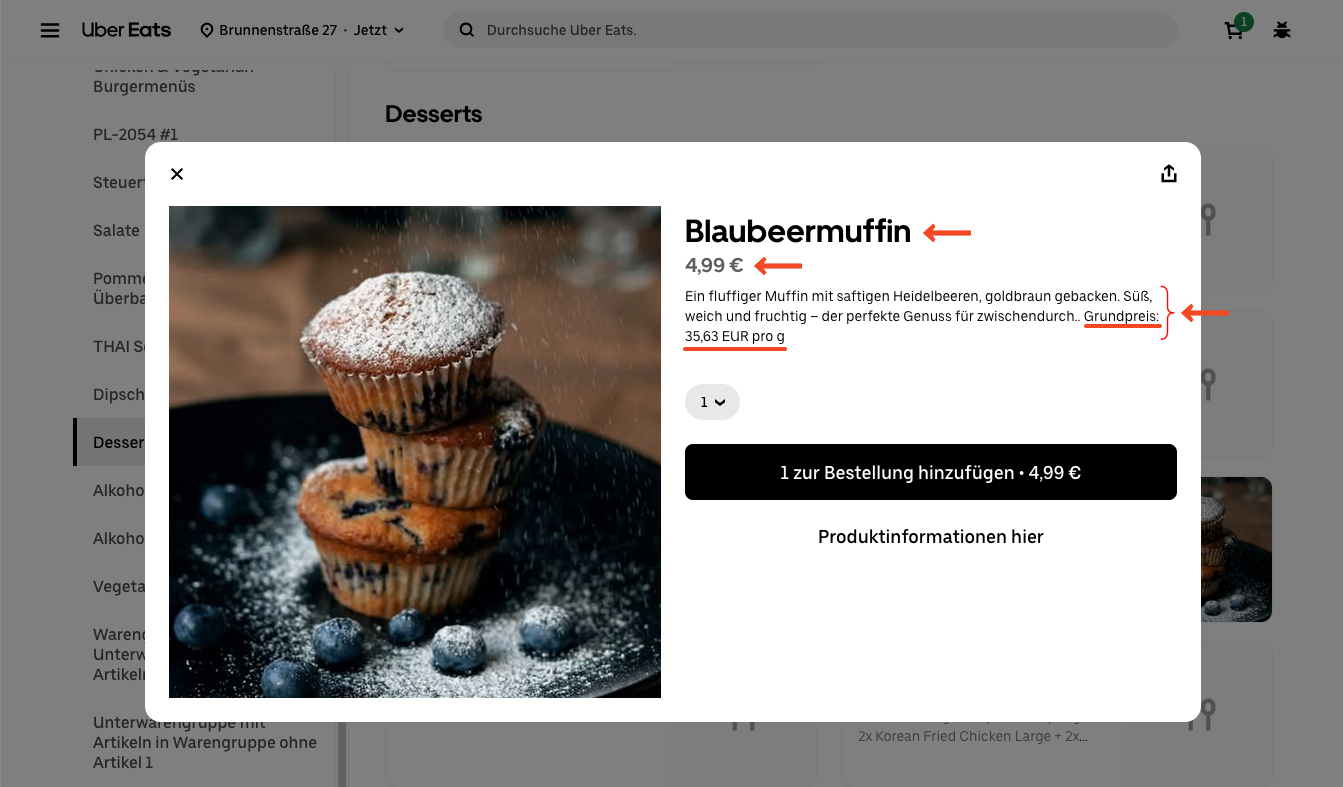Click the blueberry muffin product photo
This screenshot has height=787, width=1343.
click(415, 452)
